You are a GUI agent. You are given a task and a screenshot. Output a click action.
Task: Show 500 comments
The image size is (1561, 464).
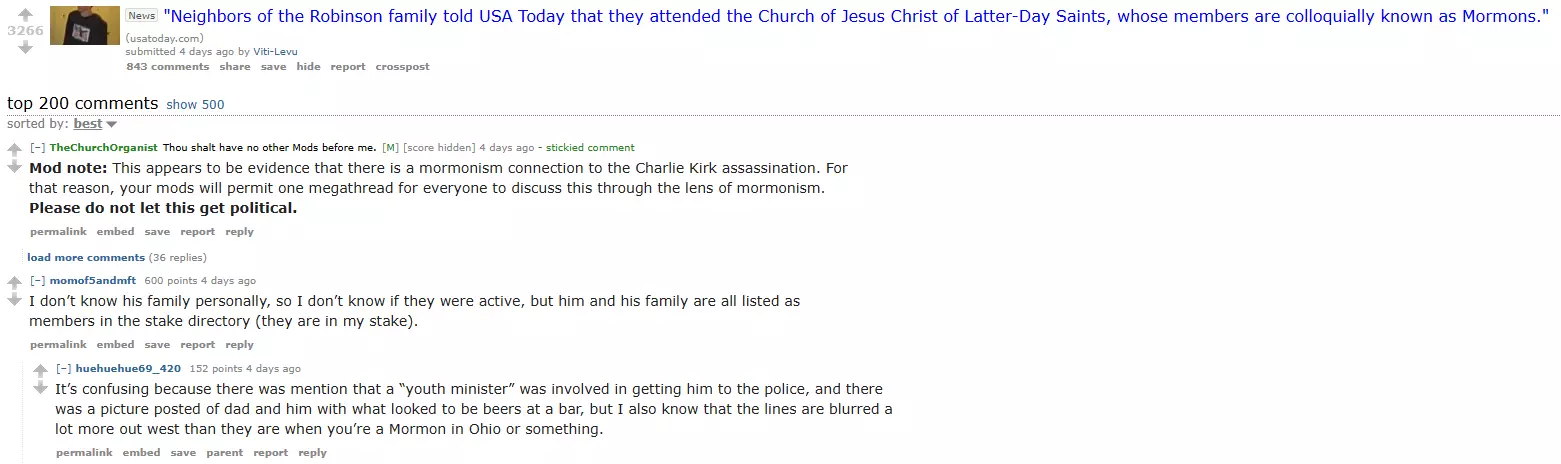195,105
